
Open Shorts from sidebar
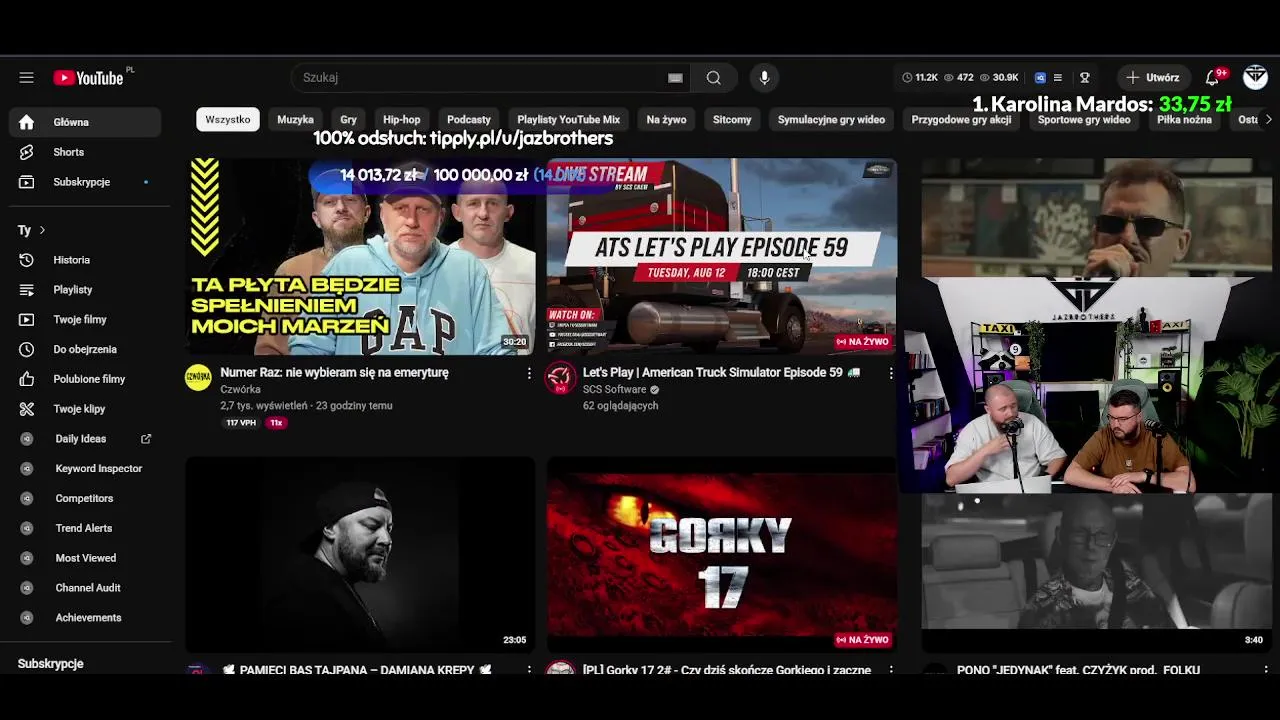[85, 152]
